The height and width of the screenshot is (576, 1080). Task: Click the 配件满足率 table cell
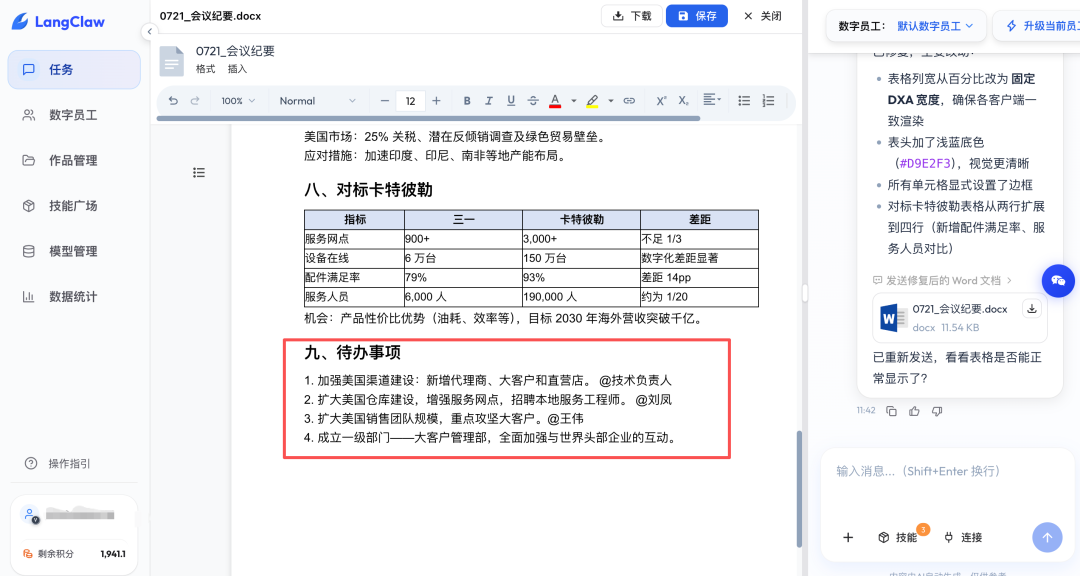point(354,277)
